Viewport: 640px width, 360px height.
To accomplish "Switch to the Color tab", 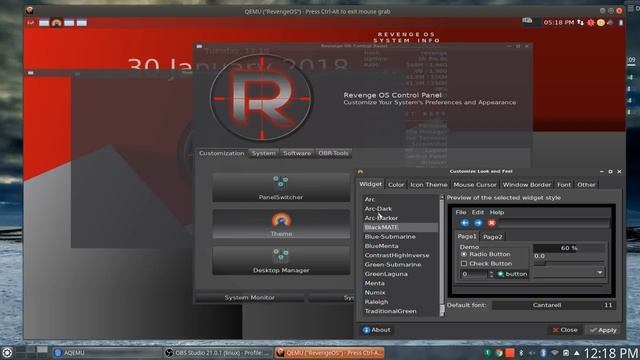I will pyautogui.click(x=396, y=185).
